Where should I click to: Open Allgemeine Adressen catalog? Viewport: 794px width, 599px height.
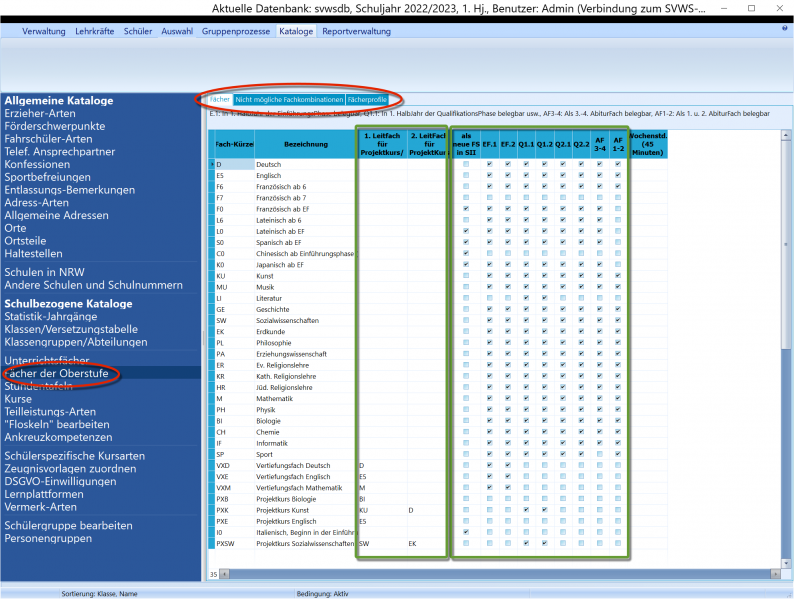56,215
